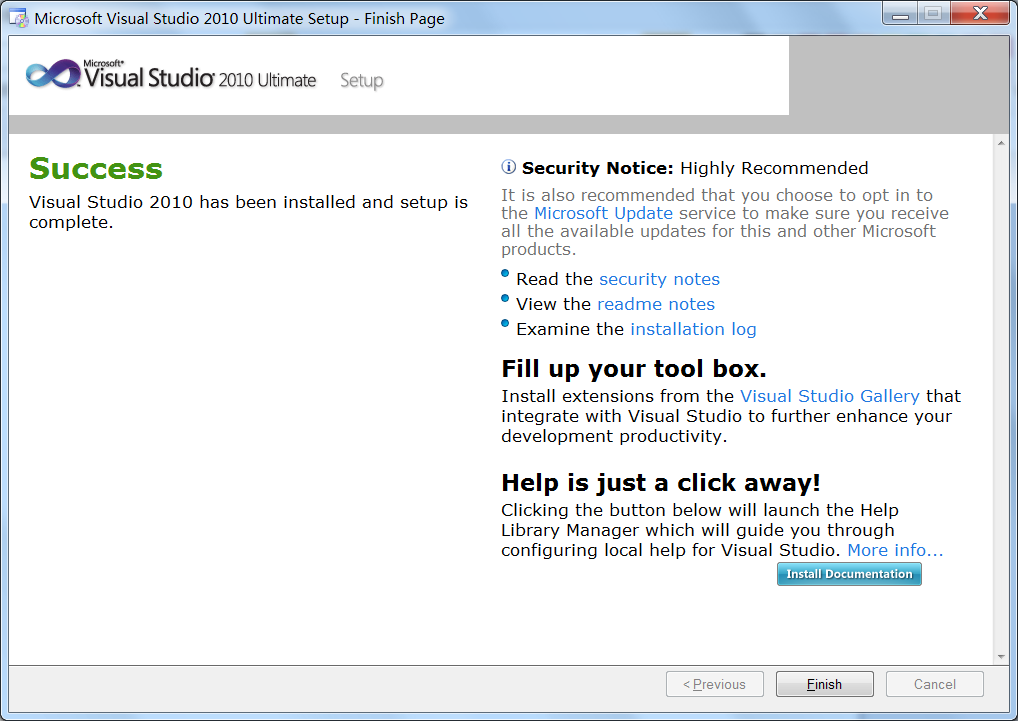Click the green Success heading
The height and width of the screenshot is (721, 1018).
95,169
